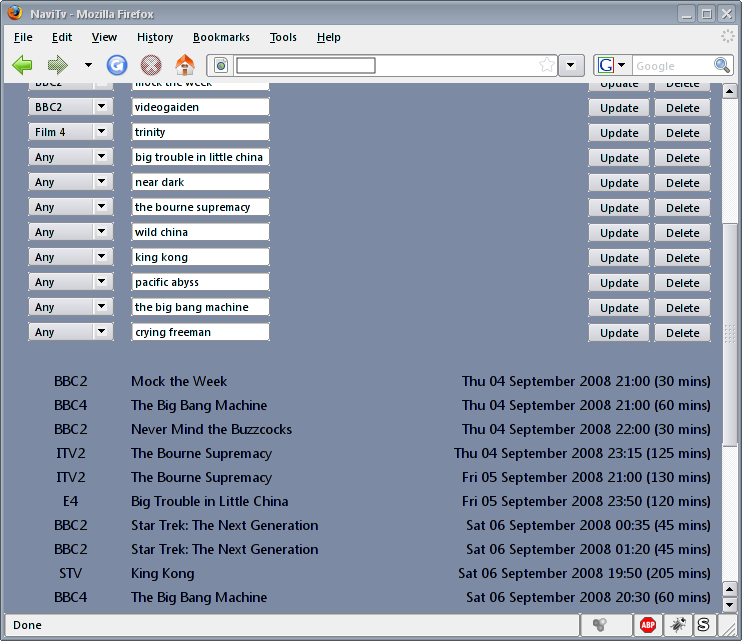Click the bookmark star in address bar
742x641 pixels.
(x=547, y=66)
